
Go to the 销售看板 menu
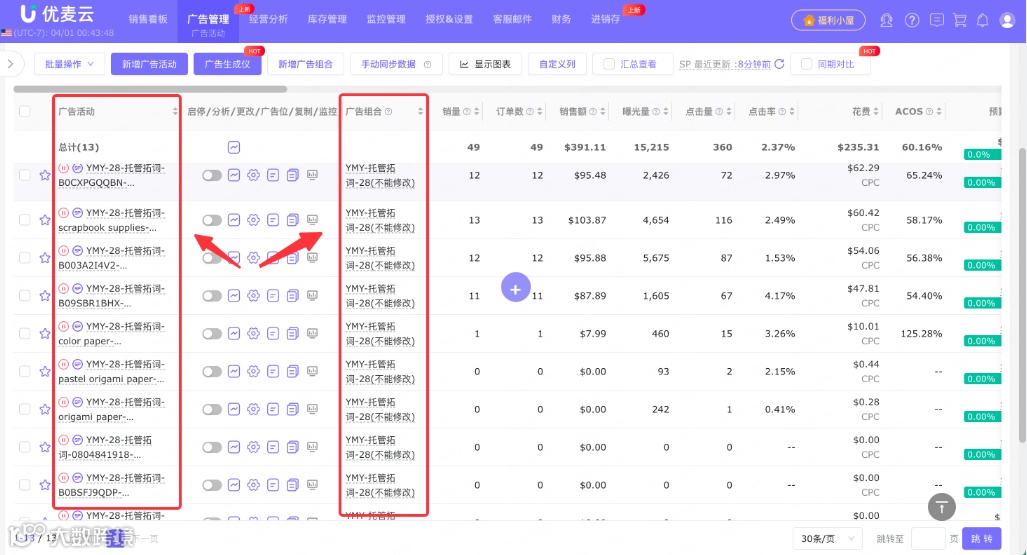tap(148, 20)
